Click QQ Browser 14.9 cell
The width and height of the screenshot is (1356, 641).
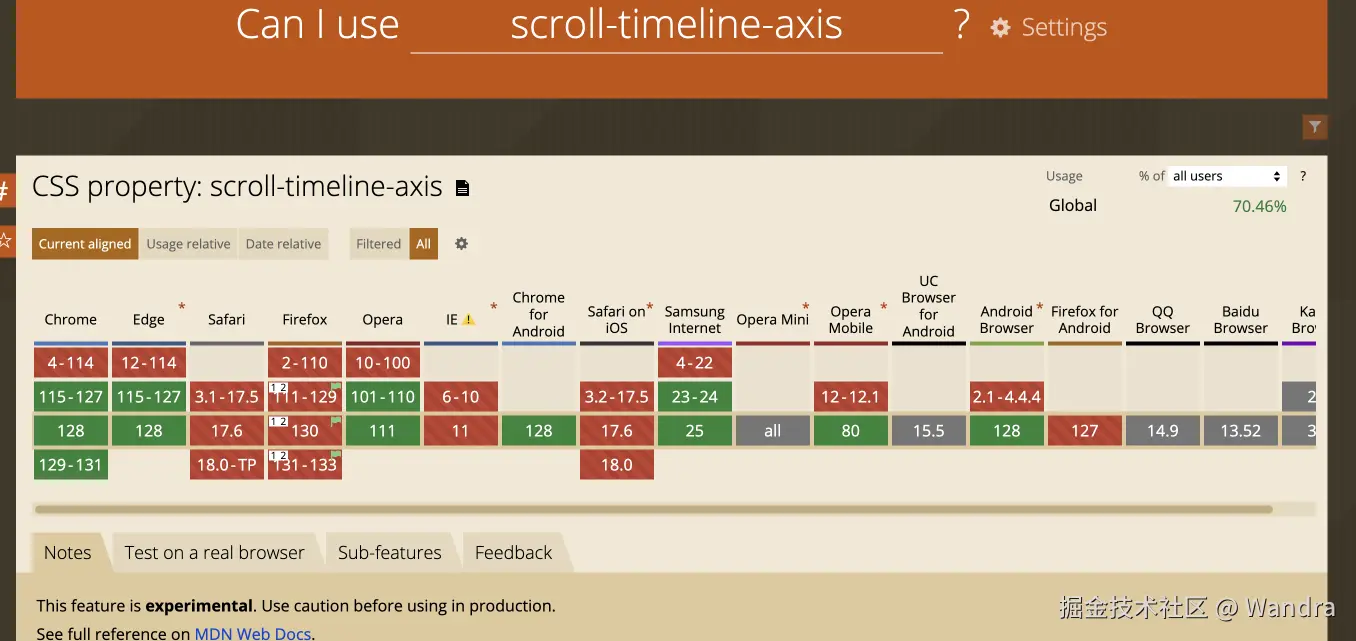[x=1163, y=431]
